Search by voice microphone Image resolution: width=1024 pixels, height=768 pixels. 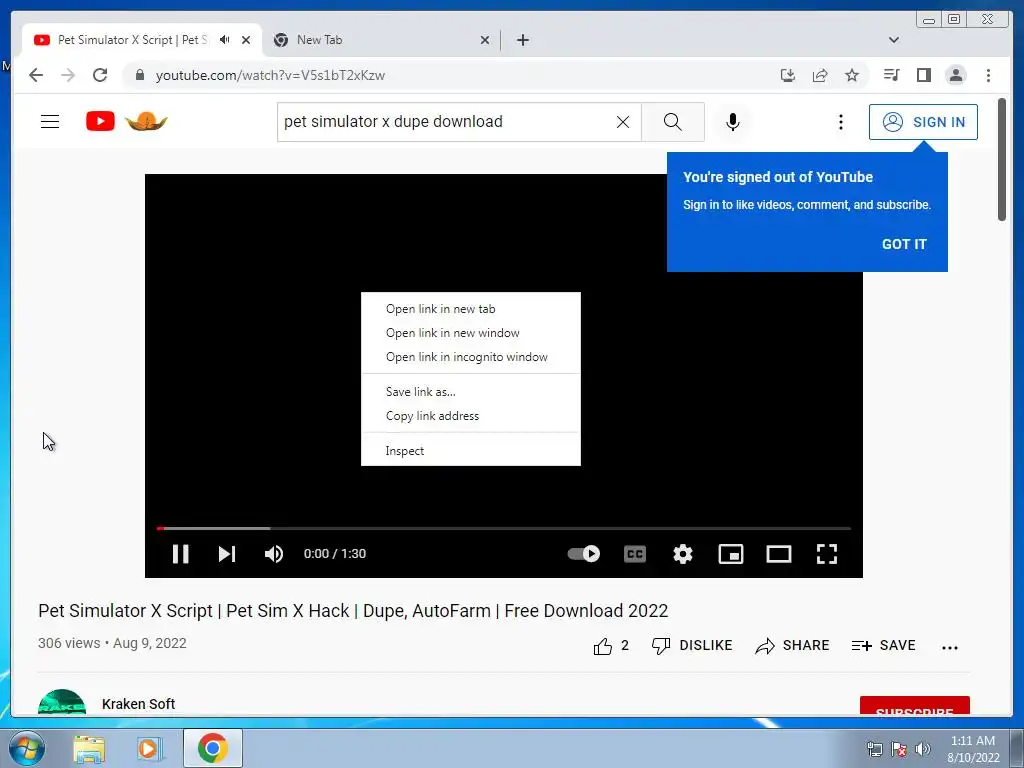[733, 122]
